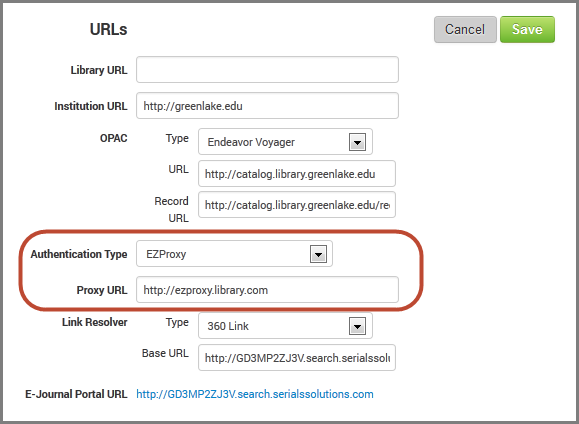Click the Link Resolver Type arrow icon
Viewport: 579px width, 424px height.
click(x=357, y=326)
